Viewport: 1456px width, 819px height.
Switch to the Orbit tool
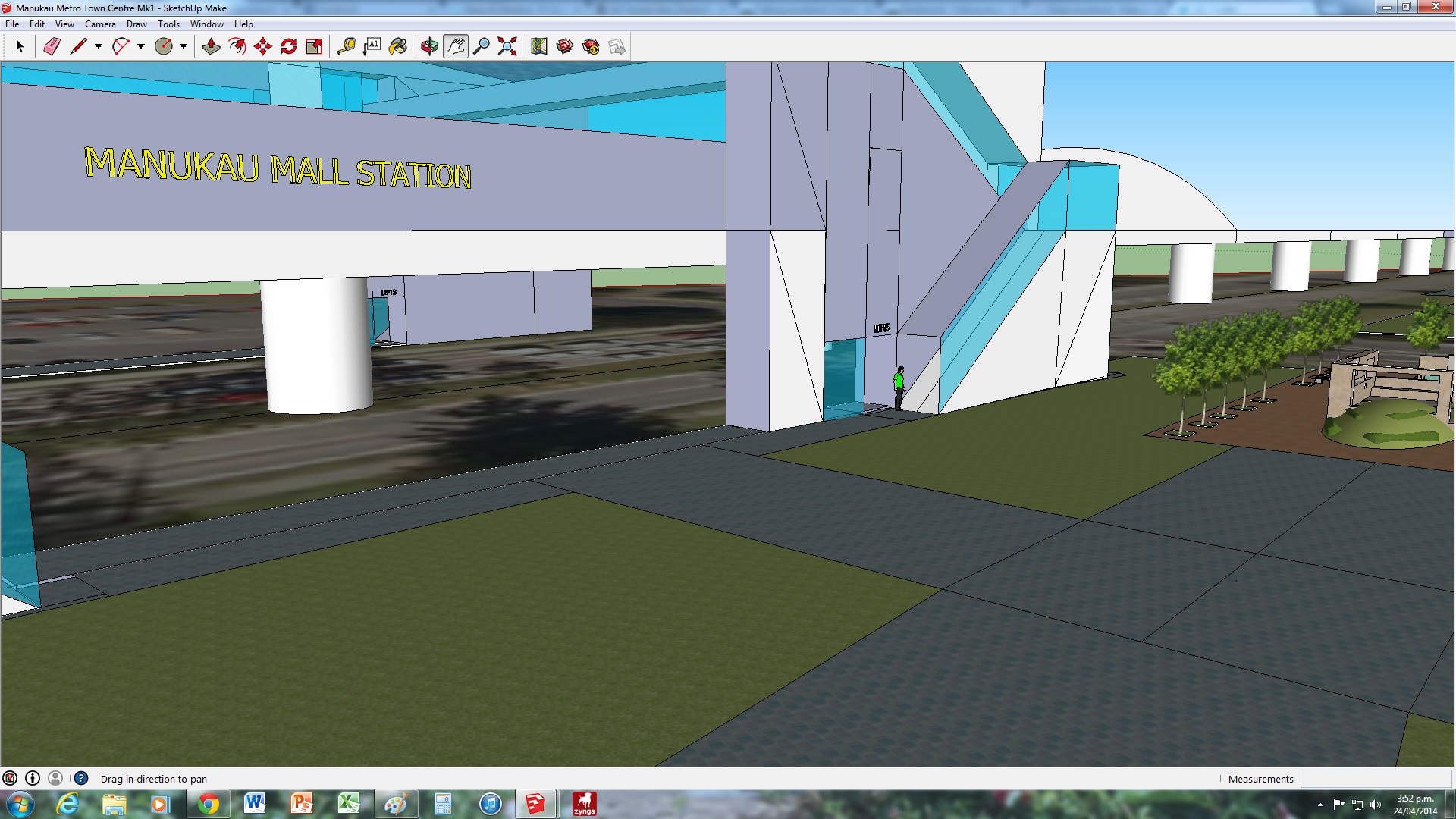click(429, 47)
